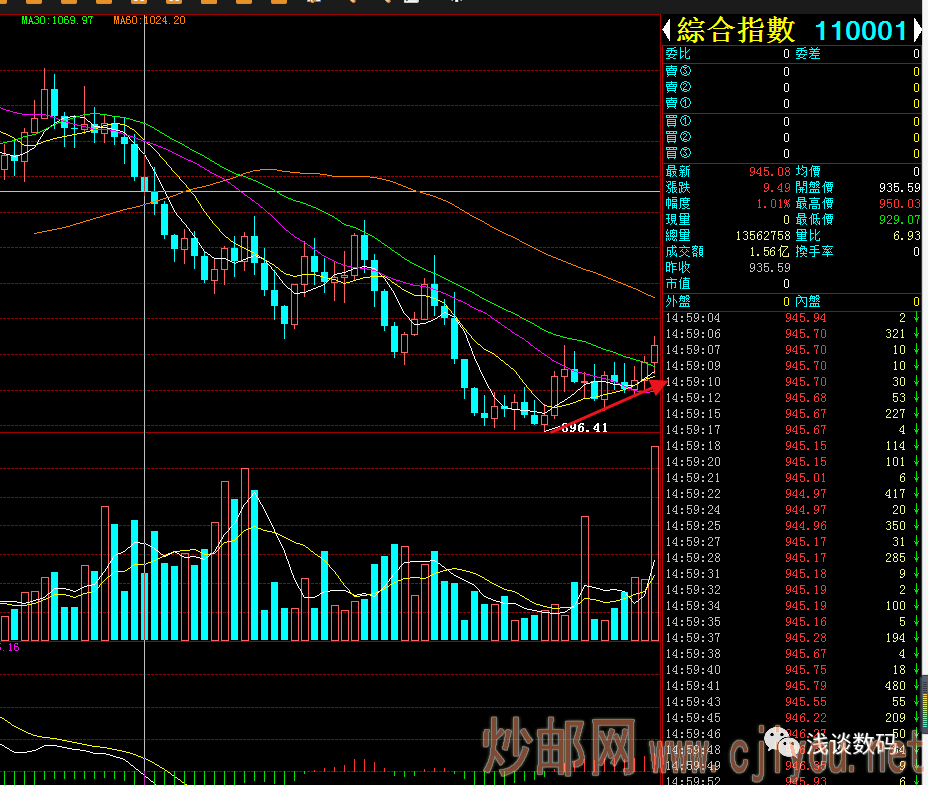
Task: Click the left arrow beside 綜合指數 title
Action: [x=669, y=30]
